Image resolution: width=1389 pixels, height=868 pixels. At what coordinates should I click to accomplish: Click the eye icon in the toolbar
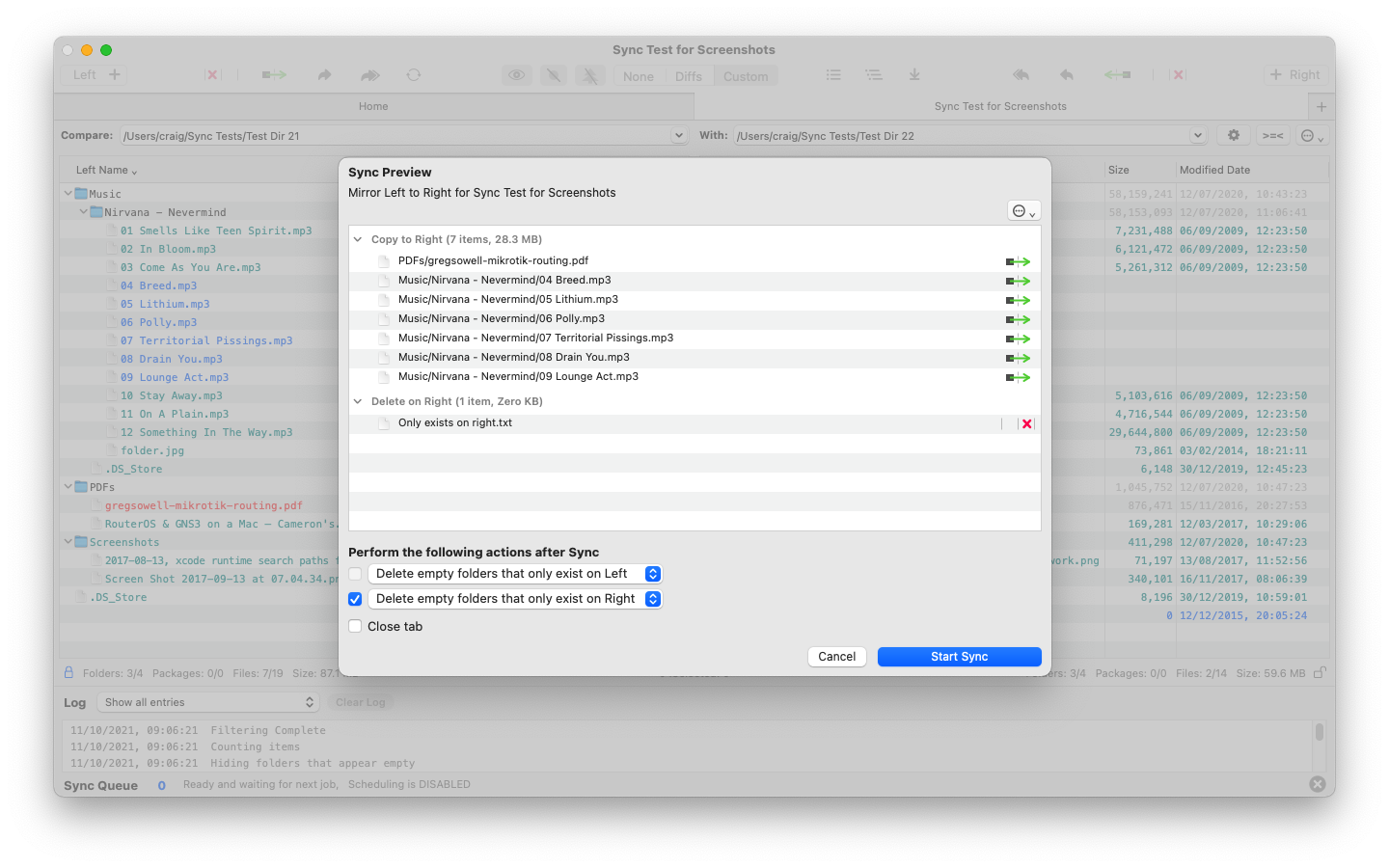click(517, 75)
